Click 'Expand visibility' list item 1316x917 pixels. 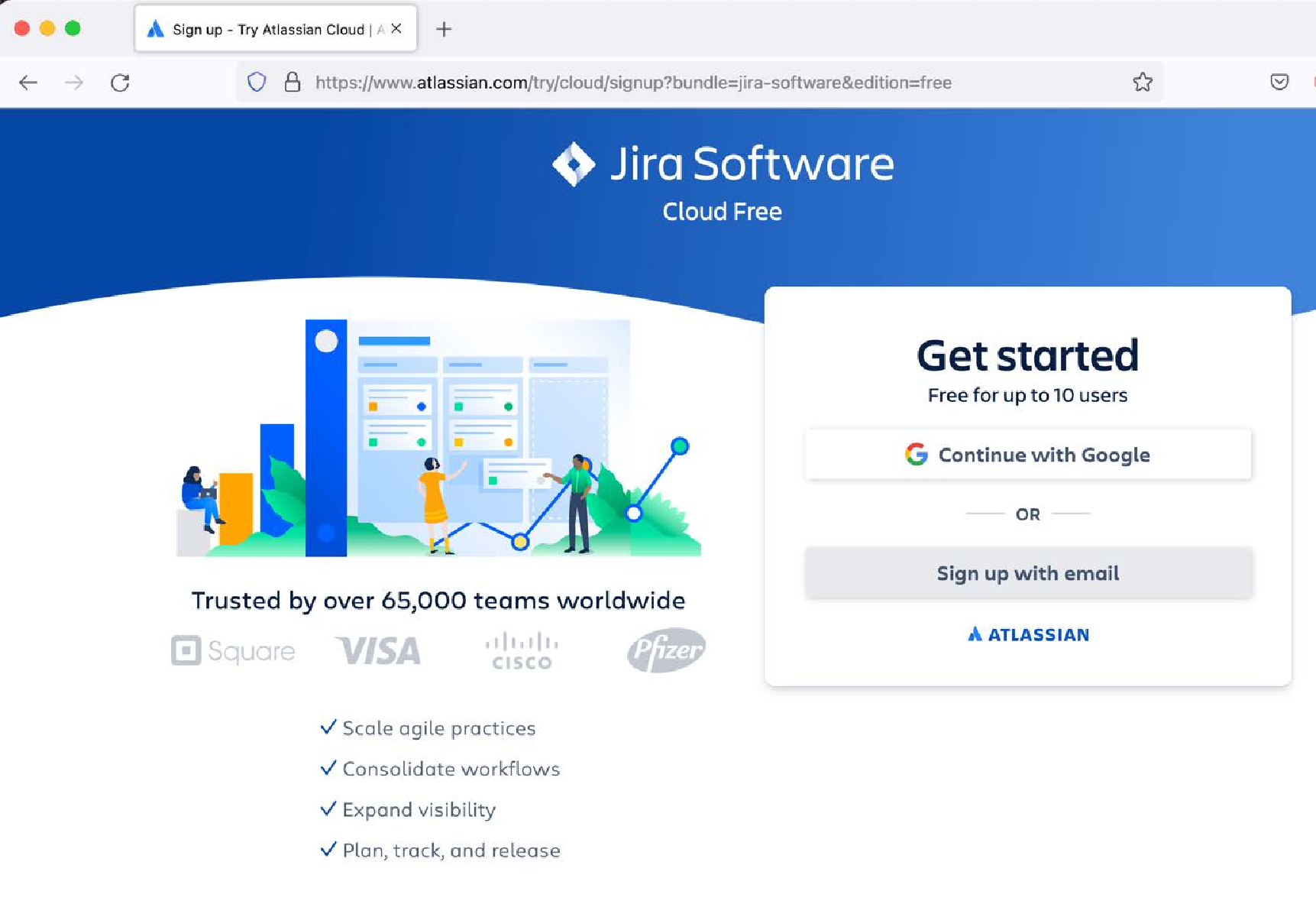419,810
